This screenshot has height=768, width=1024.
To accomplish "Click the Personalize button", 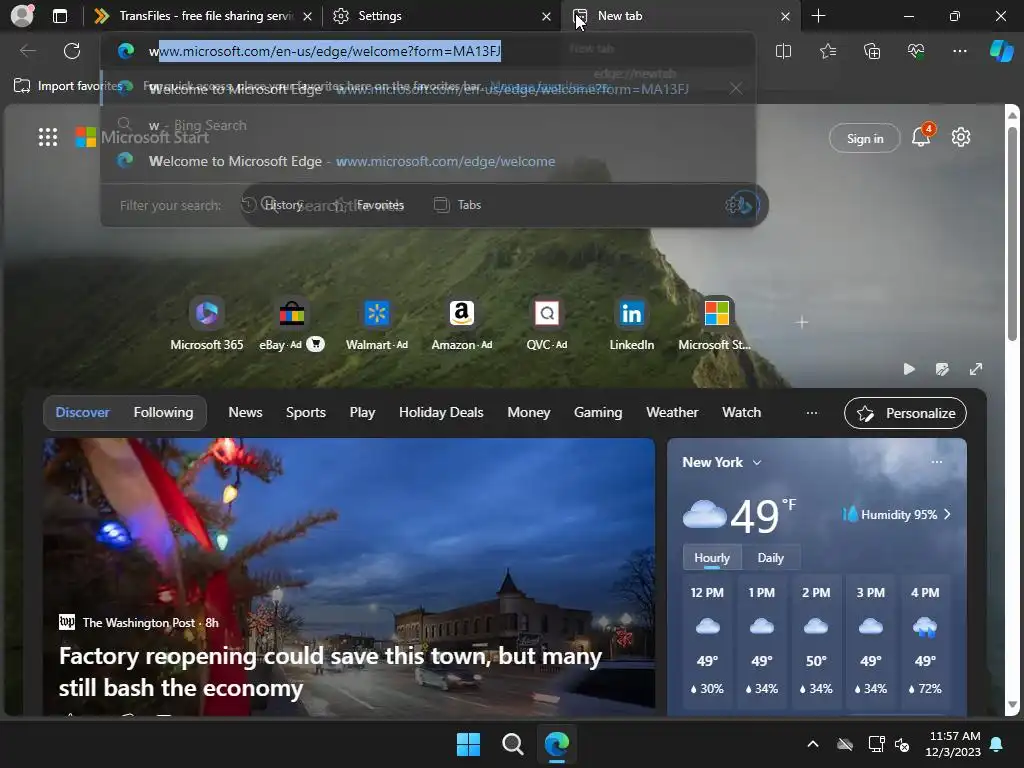I will [x=905, y=413].
